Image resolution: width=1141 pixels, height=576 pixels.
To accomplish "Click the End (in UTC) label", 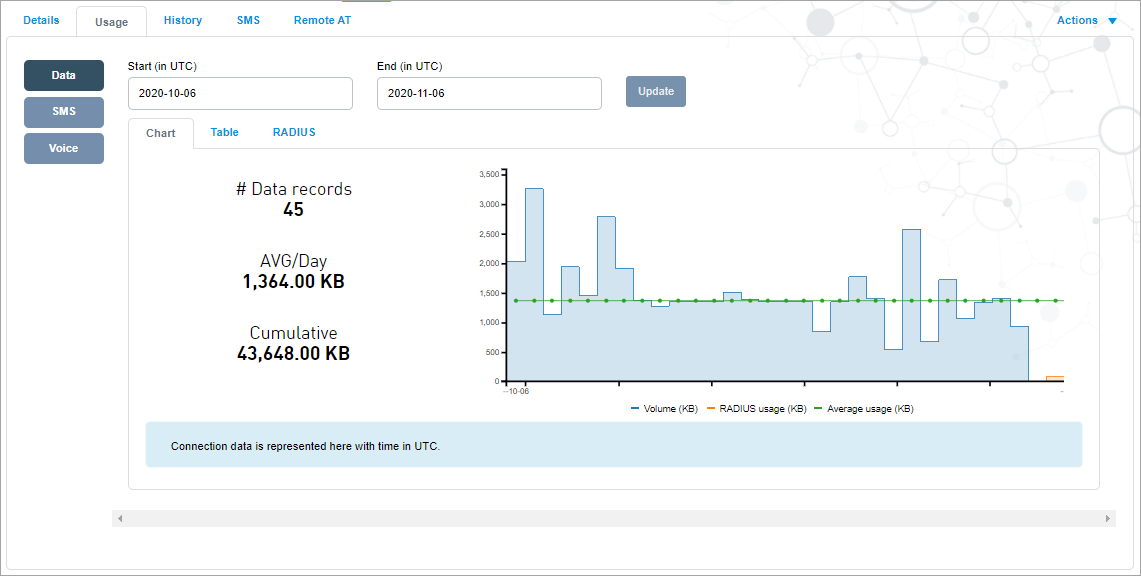I will click(410, 66).
